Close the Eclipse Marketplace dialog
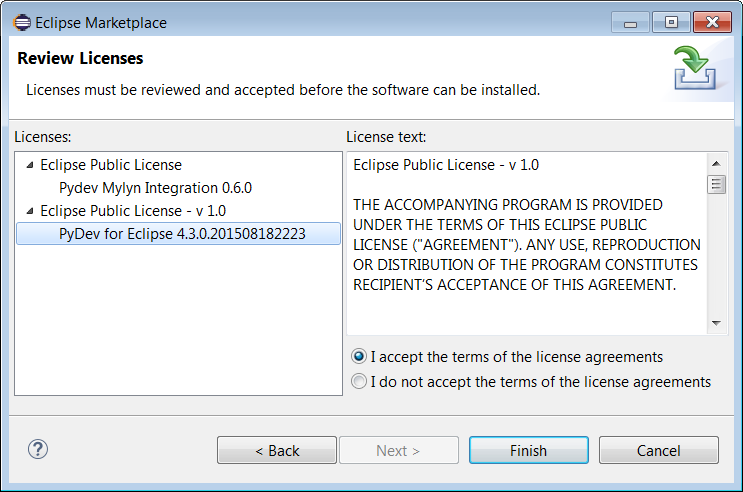The height and width of the screenshot is (492, 743). coord(712,21)
